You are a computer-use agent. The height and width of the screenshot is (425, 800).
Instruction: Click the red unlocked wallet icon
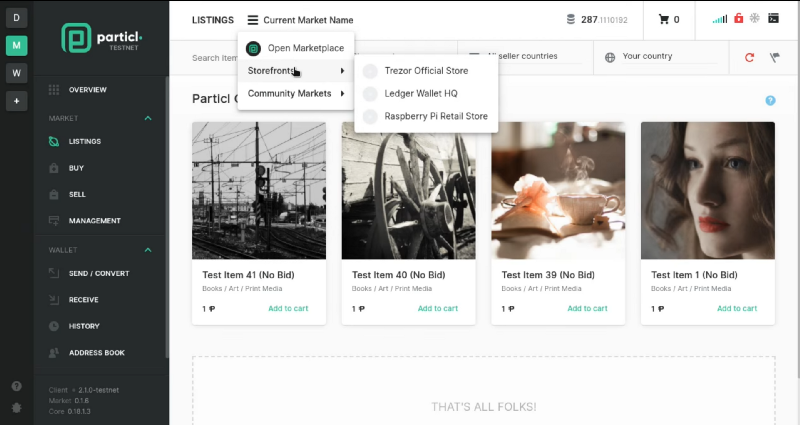click(x=738, y=18)
